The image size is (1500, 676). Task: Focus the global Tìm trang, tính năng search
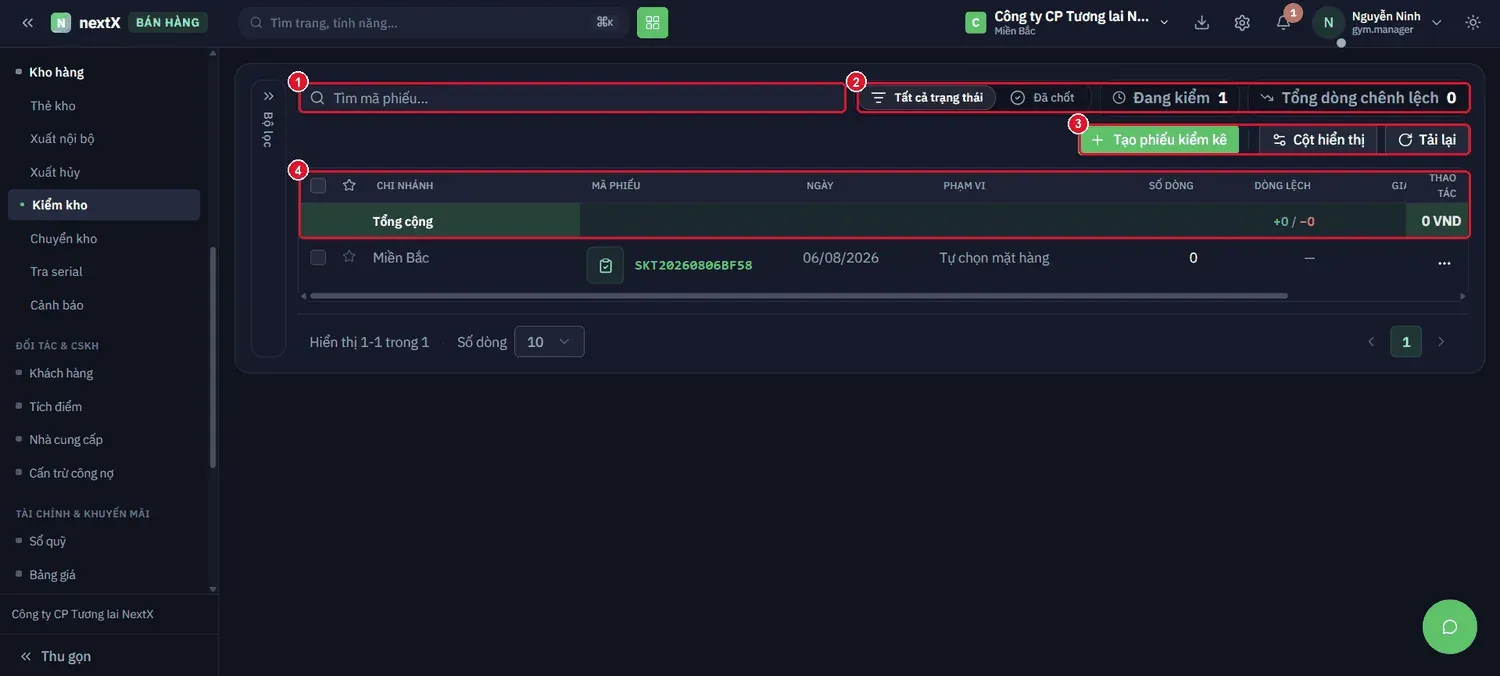coord(433,22)
